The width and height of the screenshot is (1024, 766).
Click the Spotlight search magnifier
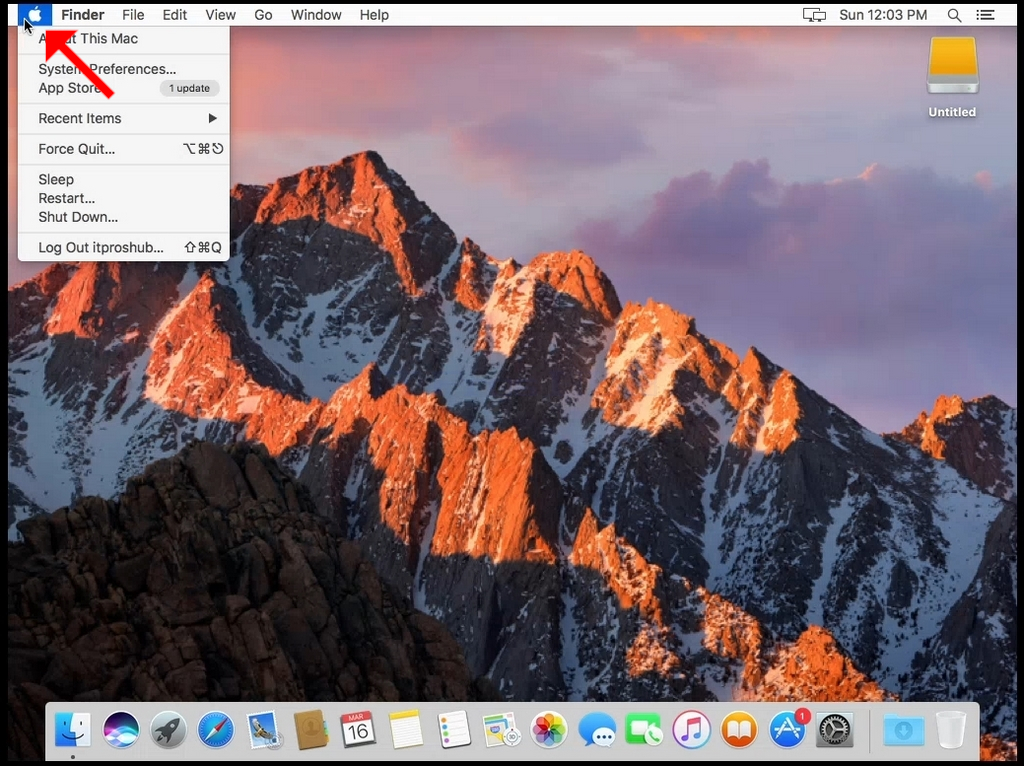(954, 15)
